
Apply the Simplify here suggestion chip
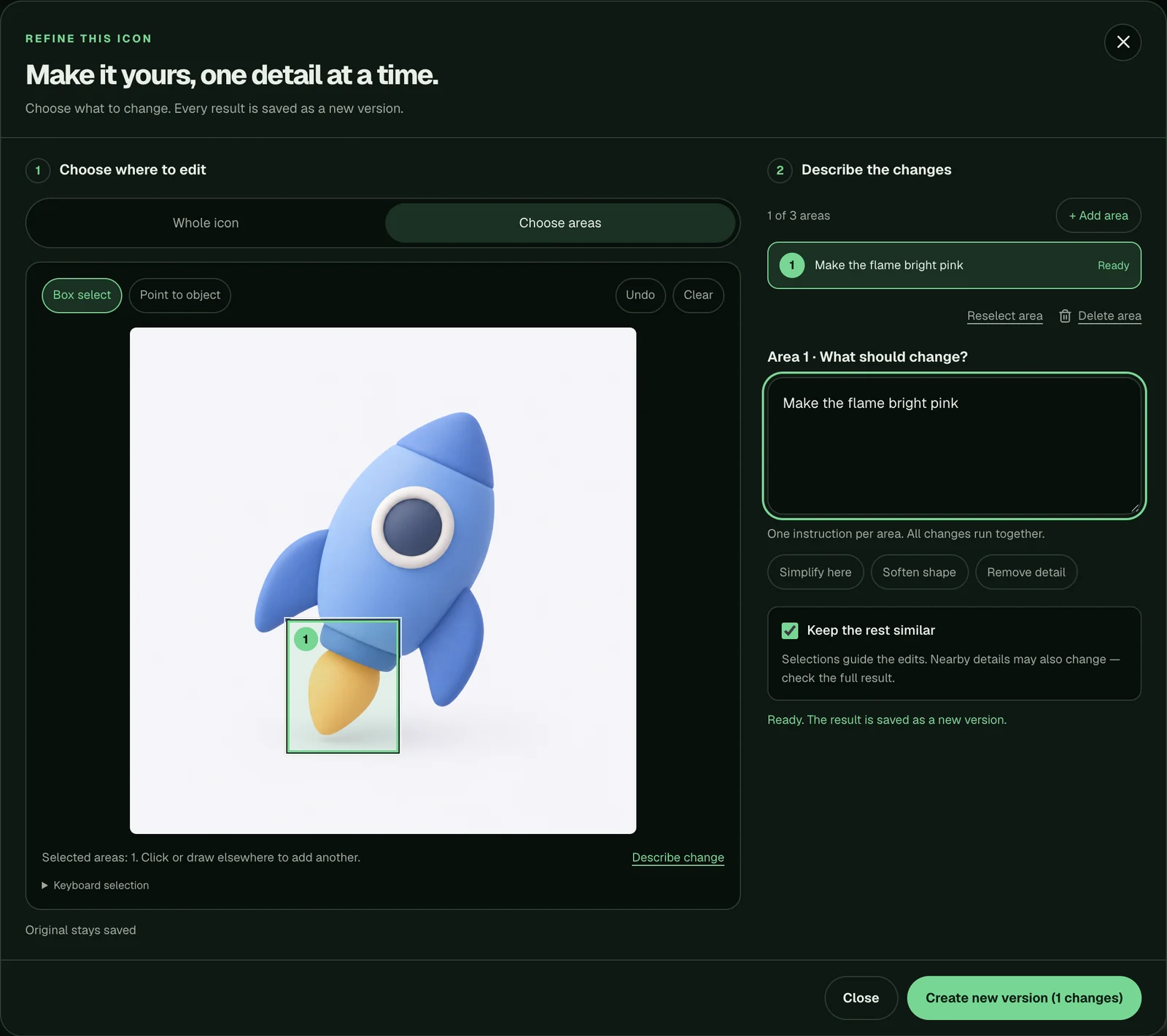pos(815,573)
